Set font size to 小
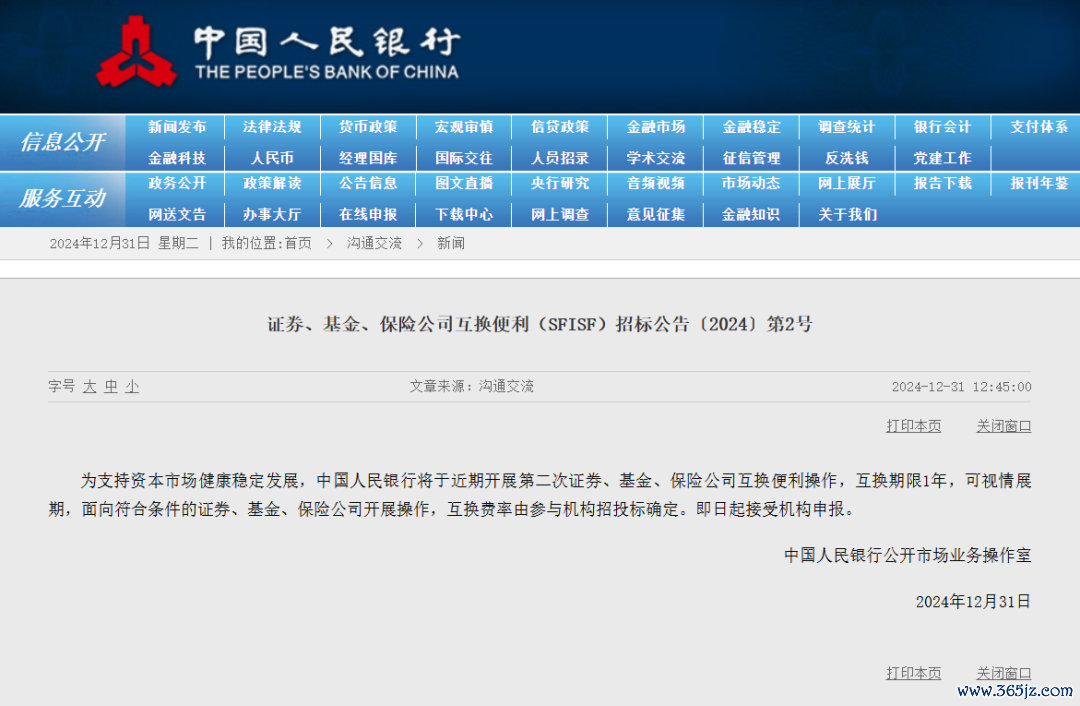This screenshot has width=1080, height=706. tap(132, 386)
